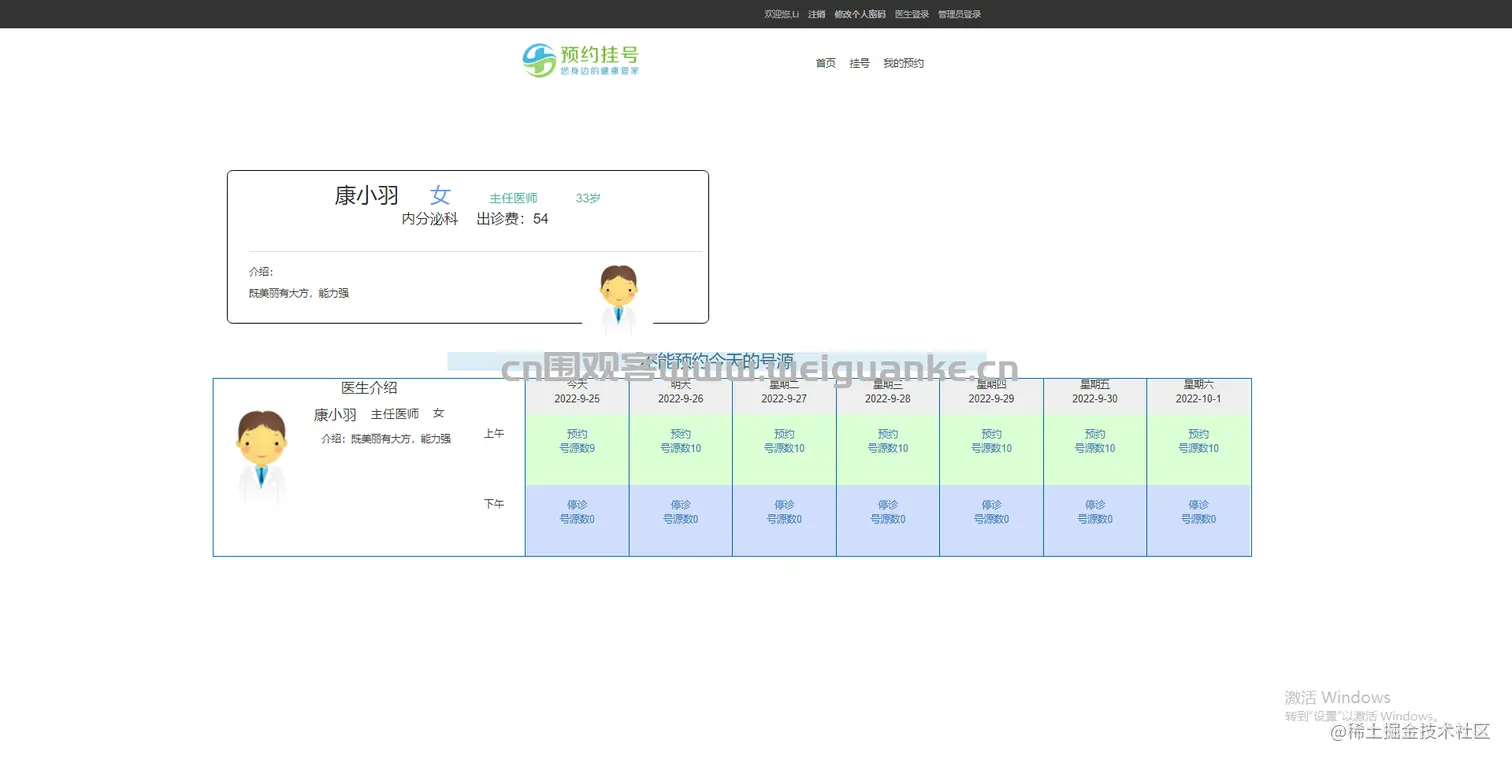This screenshot has width=1512, height=763.
Task: Click afternoon 停诊 cell for 2022-9-27
Action: pos(784,520)
